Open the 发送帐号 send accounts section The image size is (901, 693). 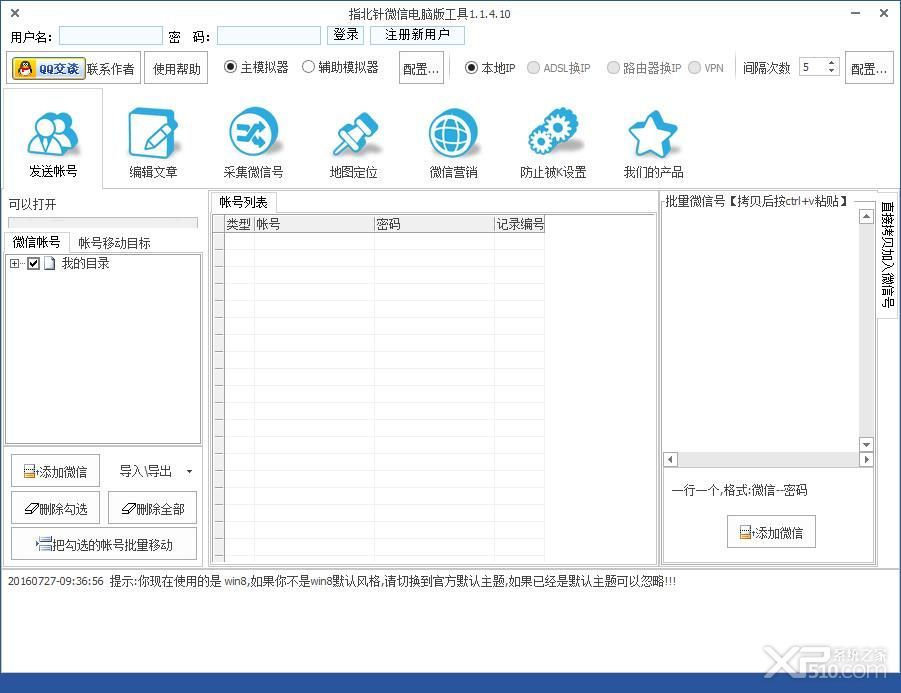pos(53,139)
